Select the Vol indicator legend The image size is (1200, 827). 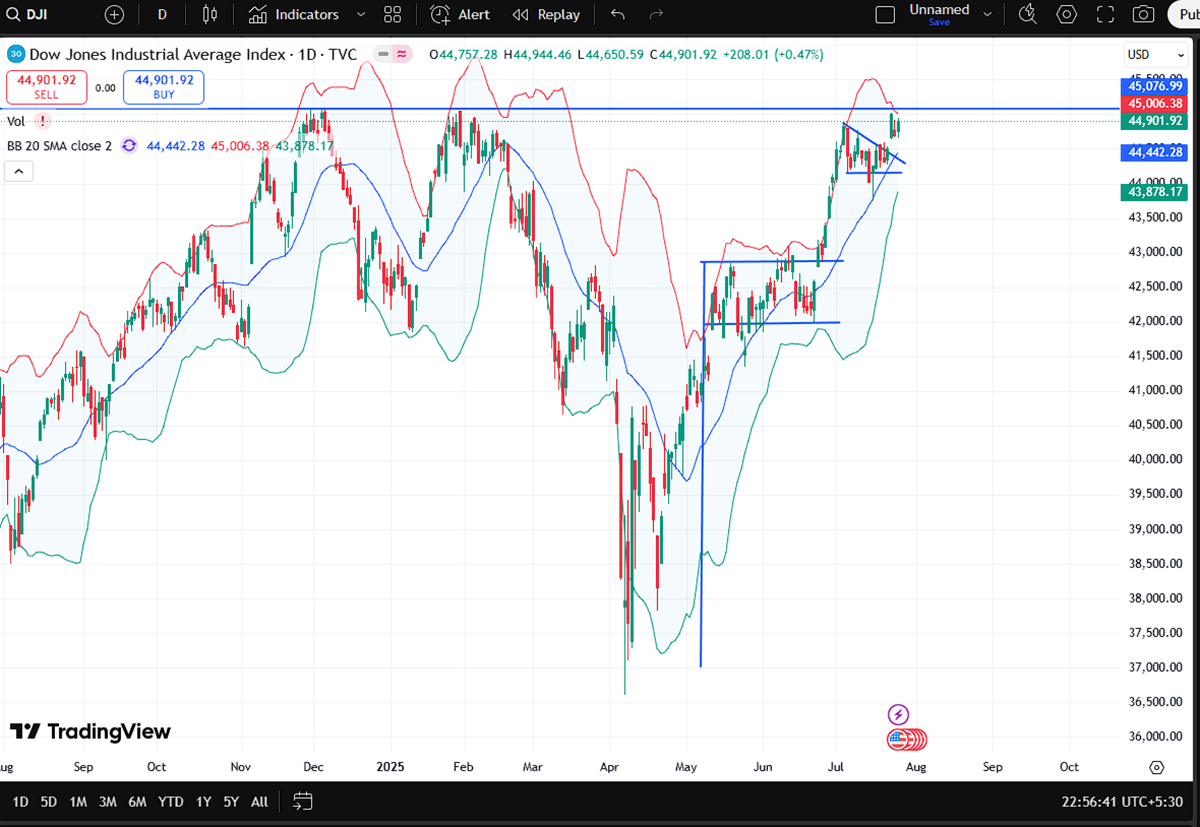pos(16,121)
